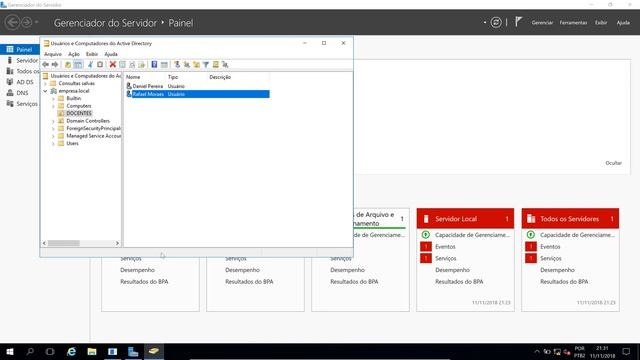Click the clipboard copy toolbar icon
This screenshot has height=360, width=640.
tap(100, 64)
